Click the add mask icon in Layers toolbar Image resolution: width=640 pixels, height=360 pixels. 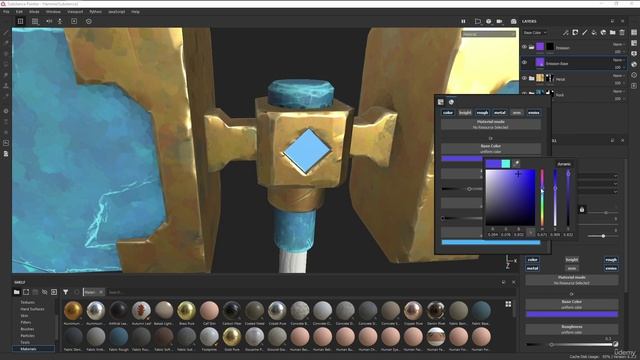tap(575, 33)
